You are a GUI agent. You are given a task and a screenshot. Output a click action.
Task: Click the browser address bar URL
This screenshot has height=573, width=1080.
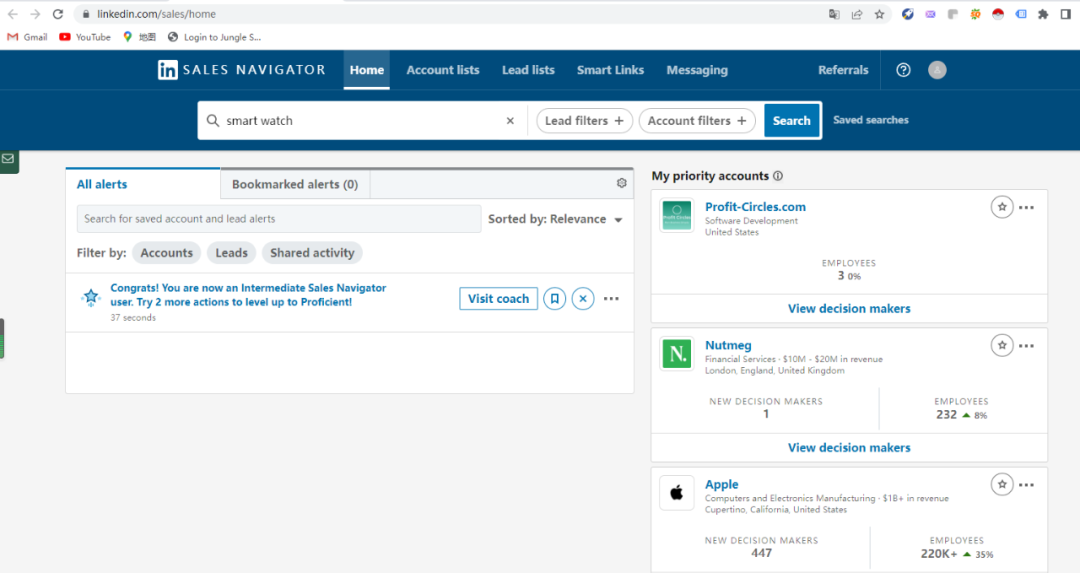coord(156,14)
